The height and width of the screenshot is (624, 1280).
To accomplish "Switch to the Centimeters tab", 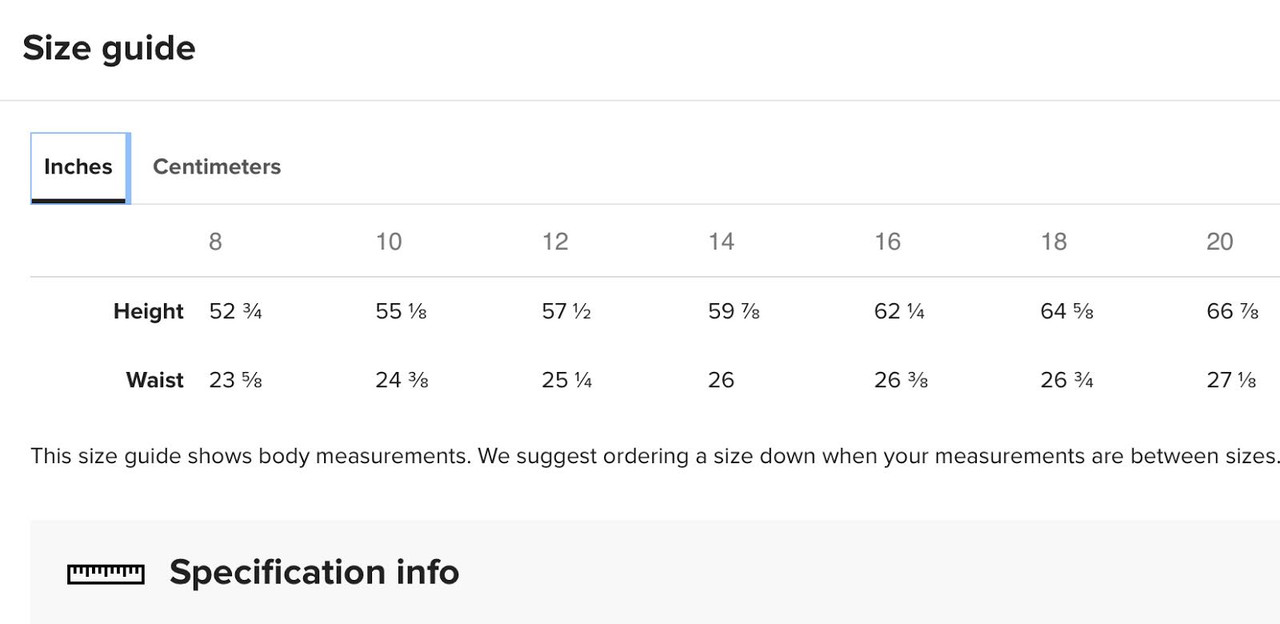I will pos(216,167).
